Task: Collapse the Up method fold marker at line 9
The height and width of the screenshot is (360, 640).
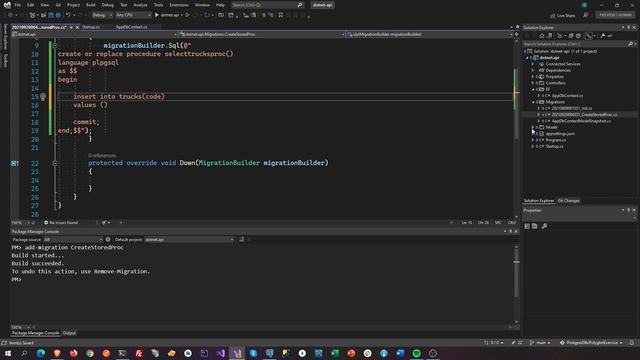Action: point(55,46)
